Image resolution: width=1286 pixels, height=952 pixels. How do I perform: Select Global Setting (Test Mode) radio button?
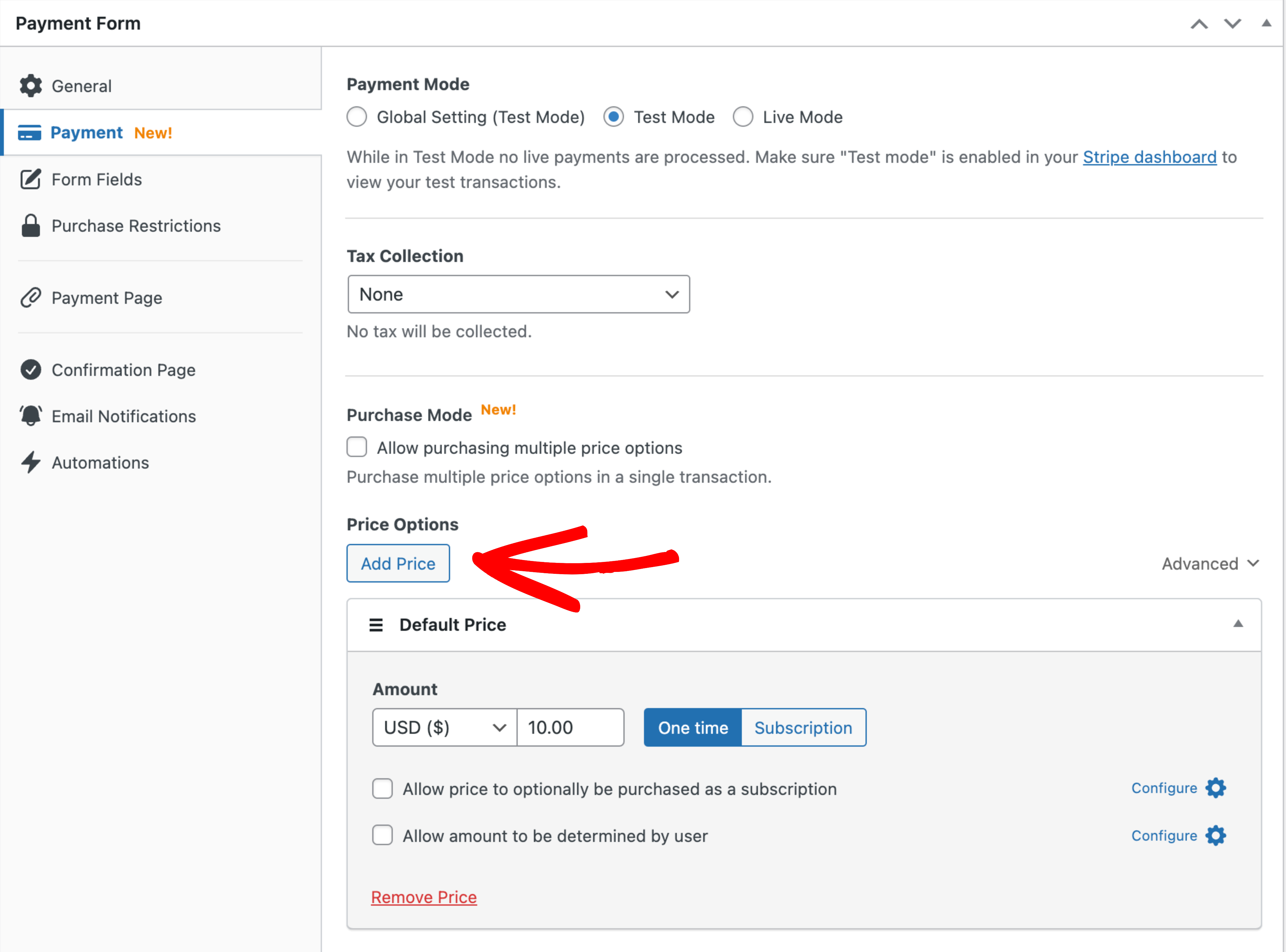(x=357, y=117)
